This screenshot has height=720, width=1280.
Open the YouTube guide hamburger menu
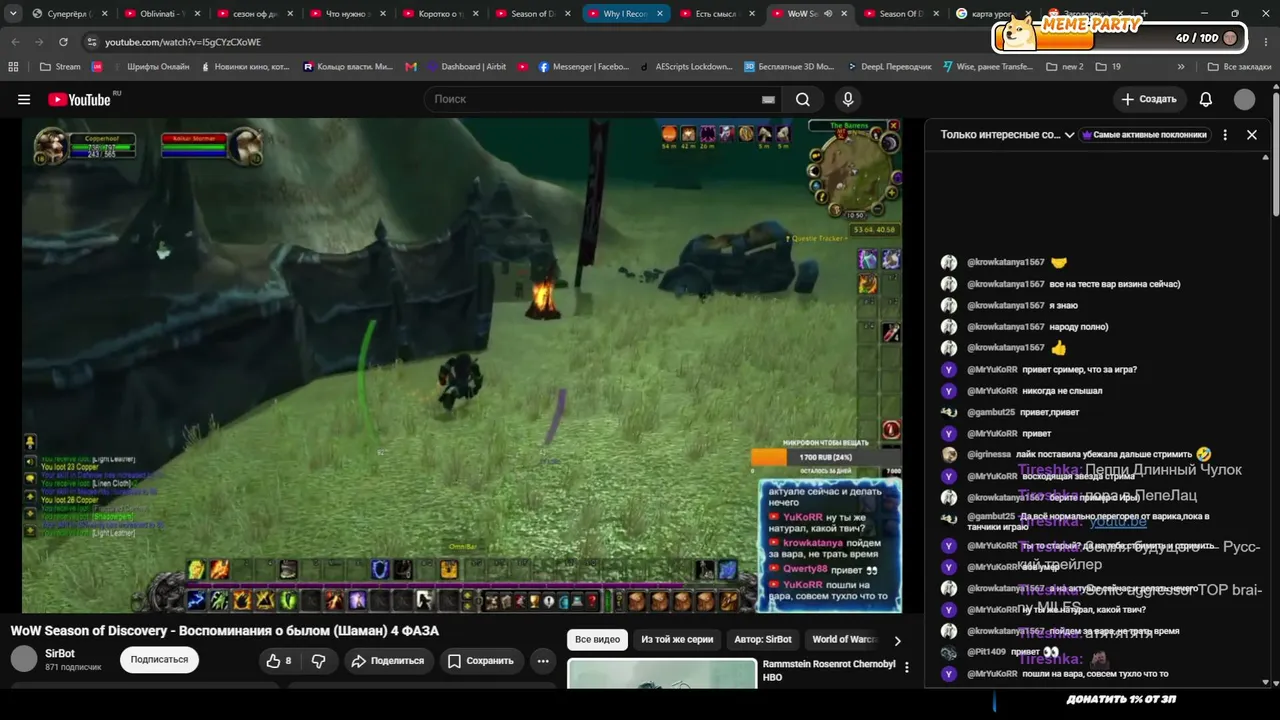point(24,99)
